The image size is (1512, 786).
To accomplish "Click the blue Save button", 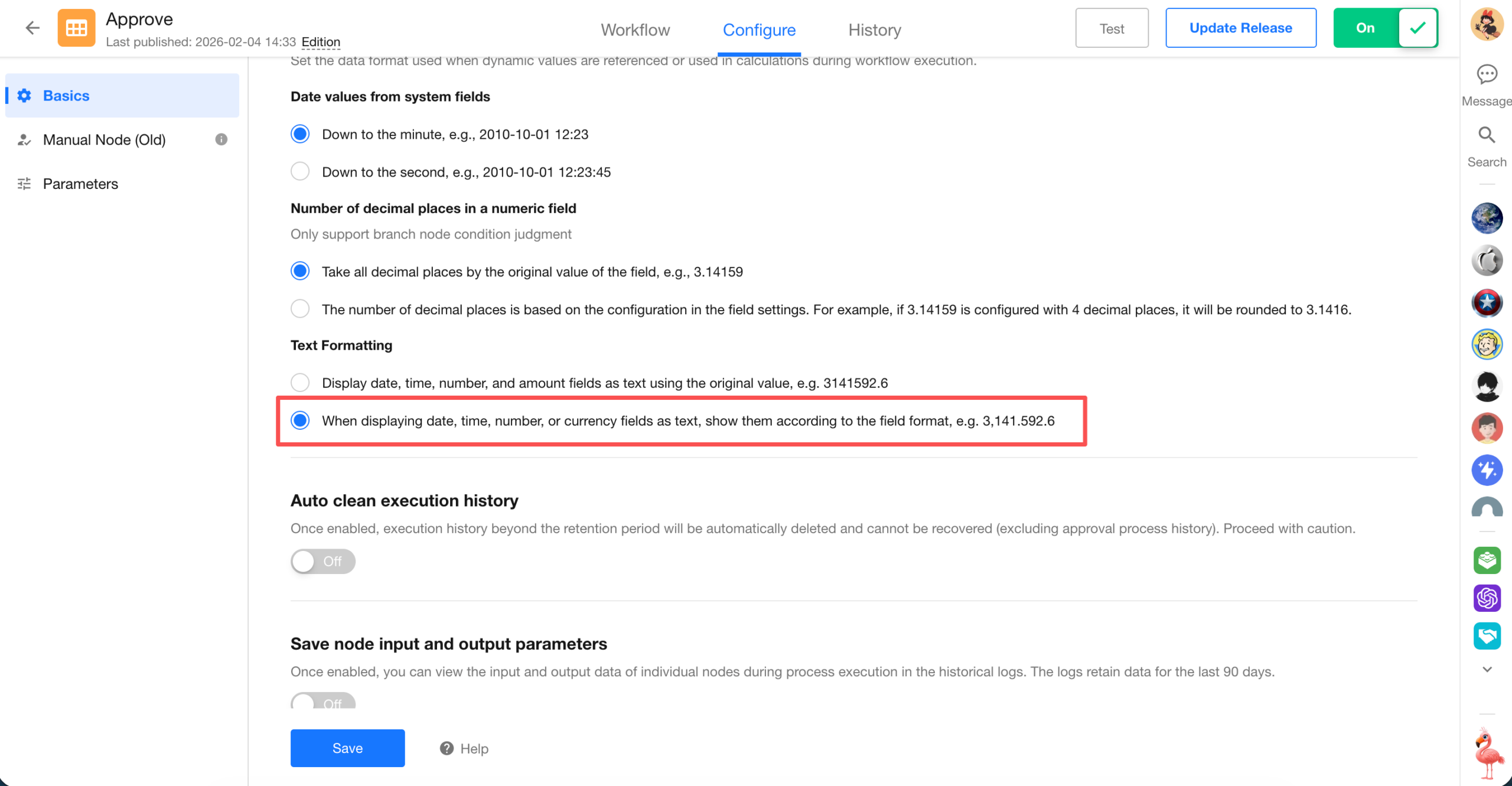I will point(347,748).
